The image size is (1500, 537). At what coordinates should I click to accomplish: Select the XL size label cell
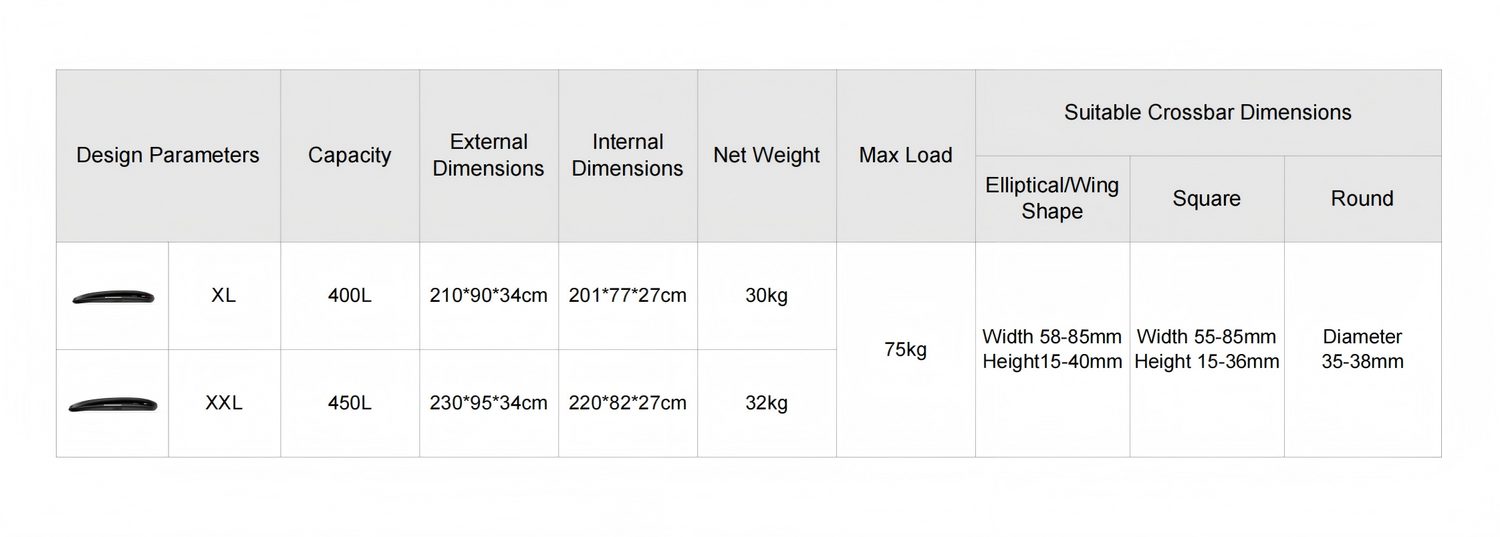pyautogui.click(x=224, y=296)
